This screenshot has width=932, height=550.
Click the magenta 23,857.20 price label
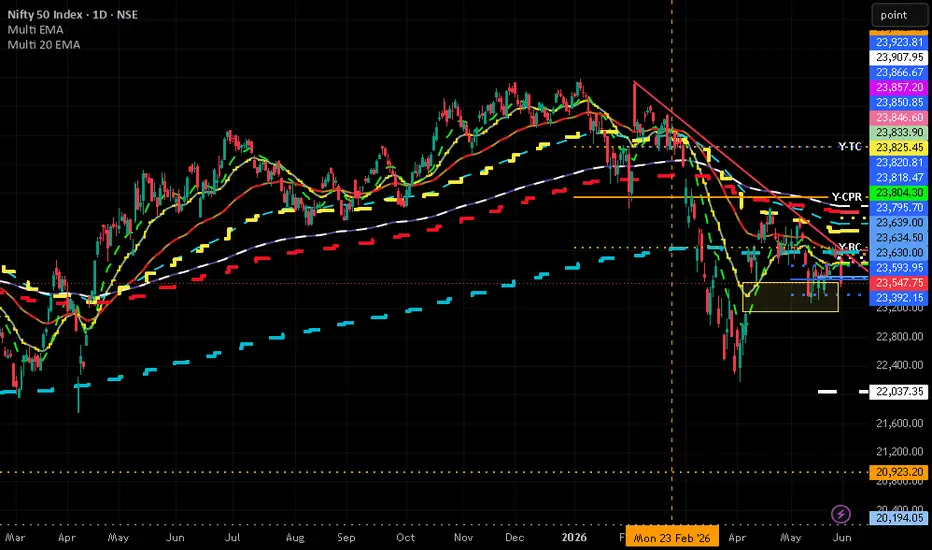(x=898, y=87)
